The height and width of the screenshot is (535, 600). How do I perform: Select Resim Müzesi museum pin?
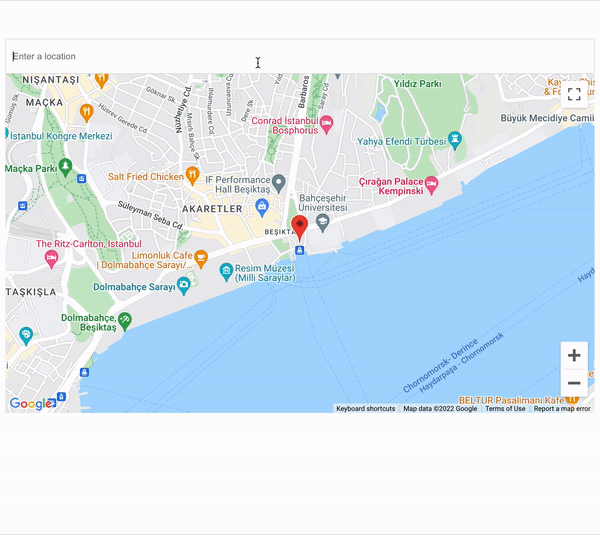click(226, 272)
